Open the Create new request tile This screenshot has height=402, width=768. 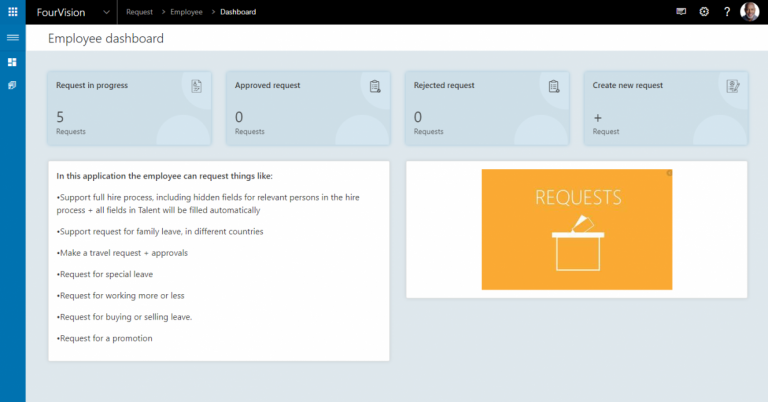[666, 108]
